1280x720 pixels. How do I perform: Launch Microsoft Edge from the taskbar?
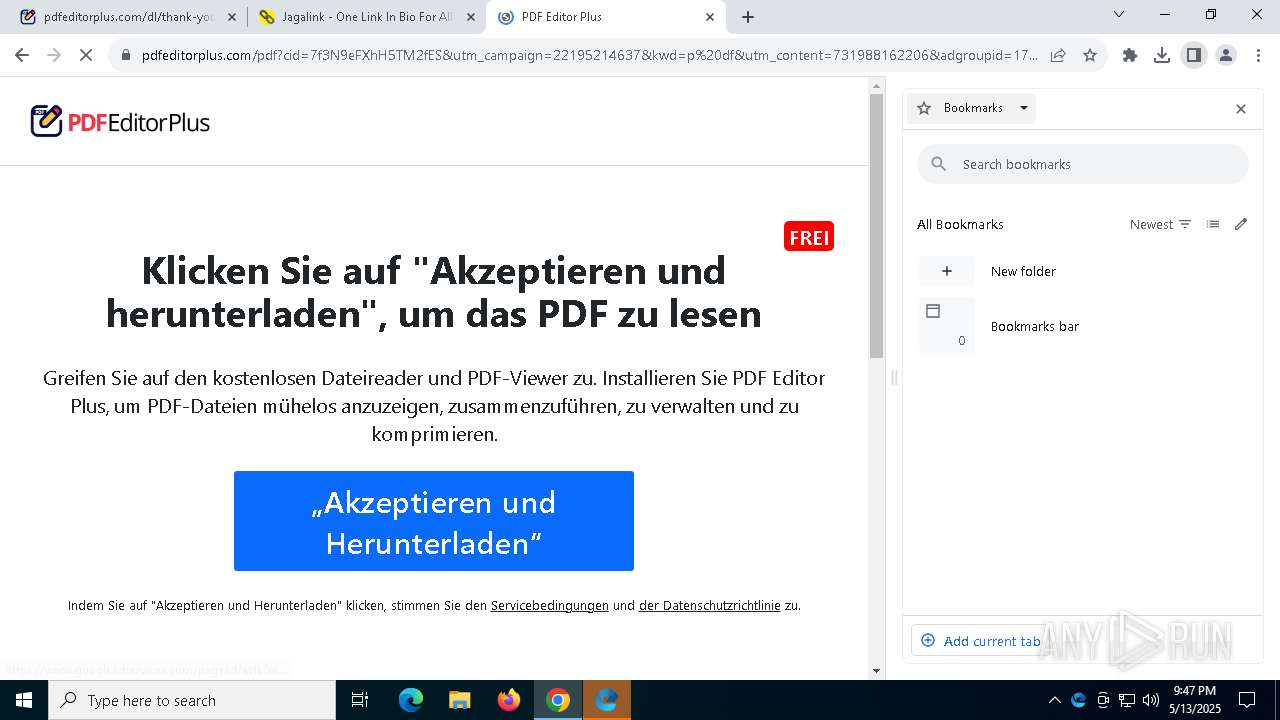(x=411, y=700)
